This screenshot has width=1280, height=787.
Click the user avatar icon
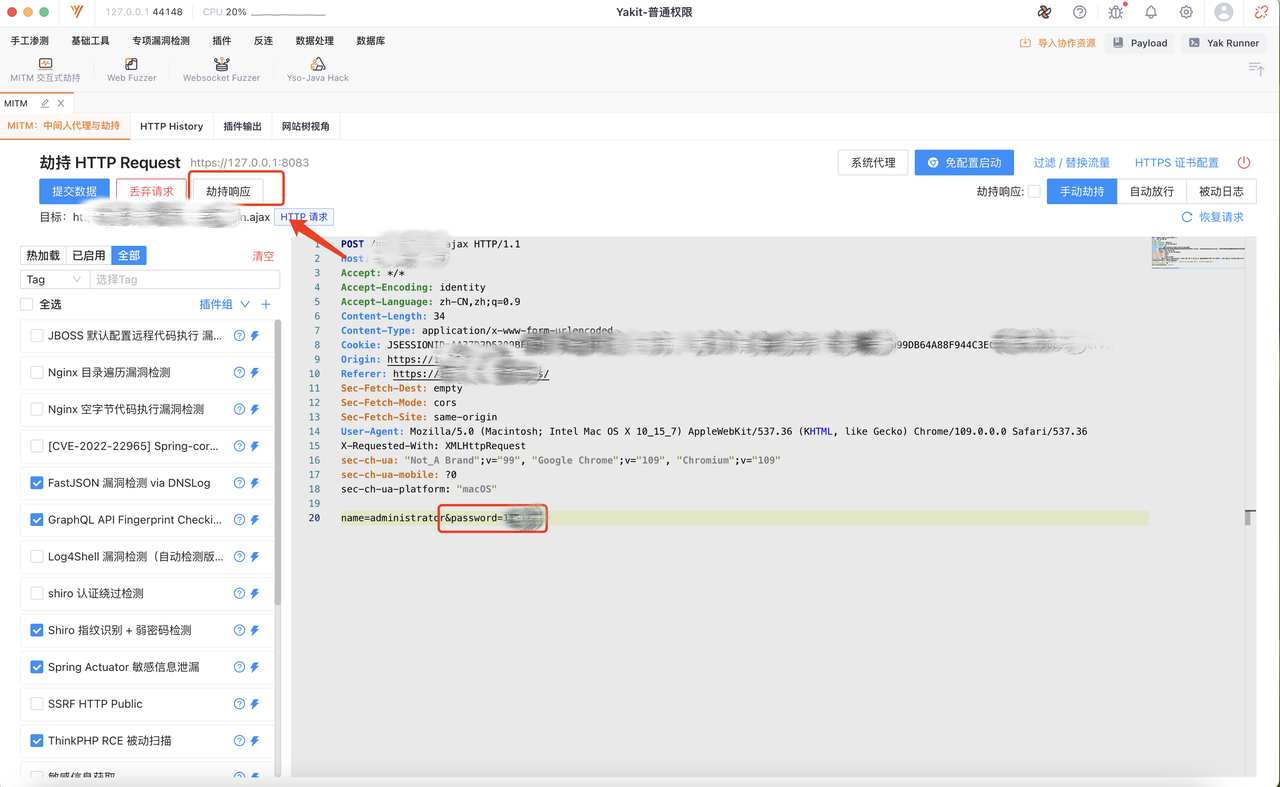point(1224,12)
